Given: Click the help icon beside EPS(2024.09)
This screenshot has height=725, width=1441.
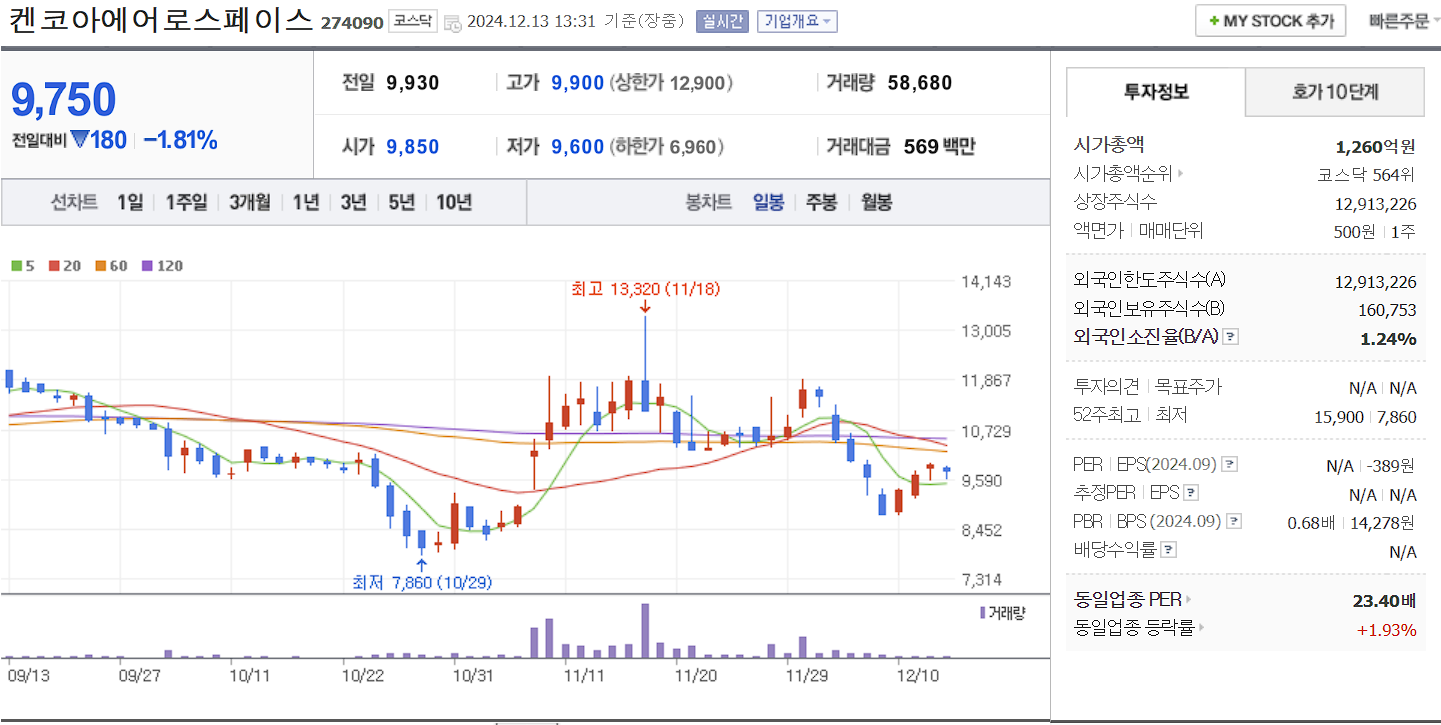Looking at the screenshot, I should [x=1230, y=464].
